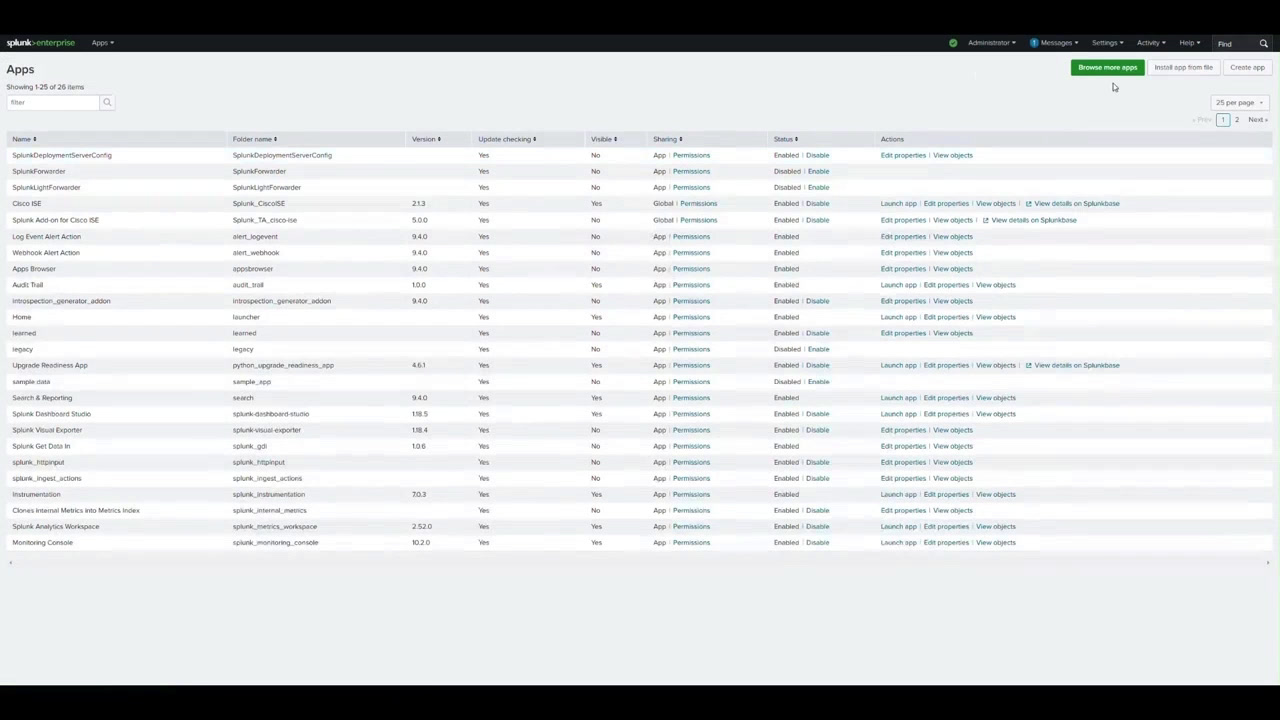Click into the filter text box
The width and height of the screenshot is (1280, 720).
[x=54, y=102]
